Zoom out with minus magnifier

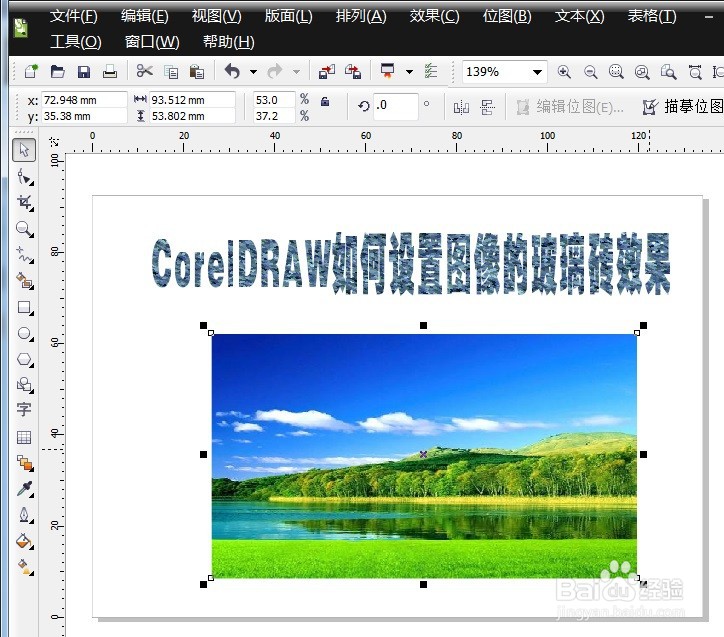point(590,72)
